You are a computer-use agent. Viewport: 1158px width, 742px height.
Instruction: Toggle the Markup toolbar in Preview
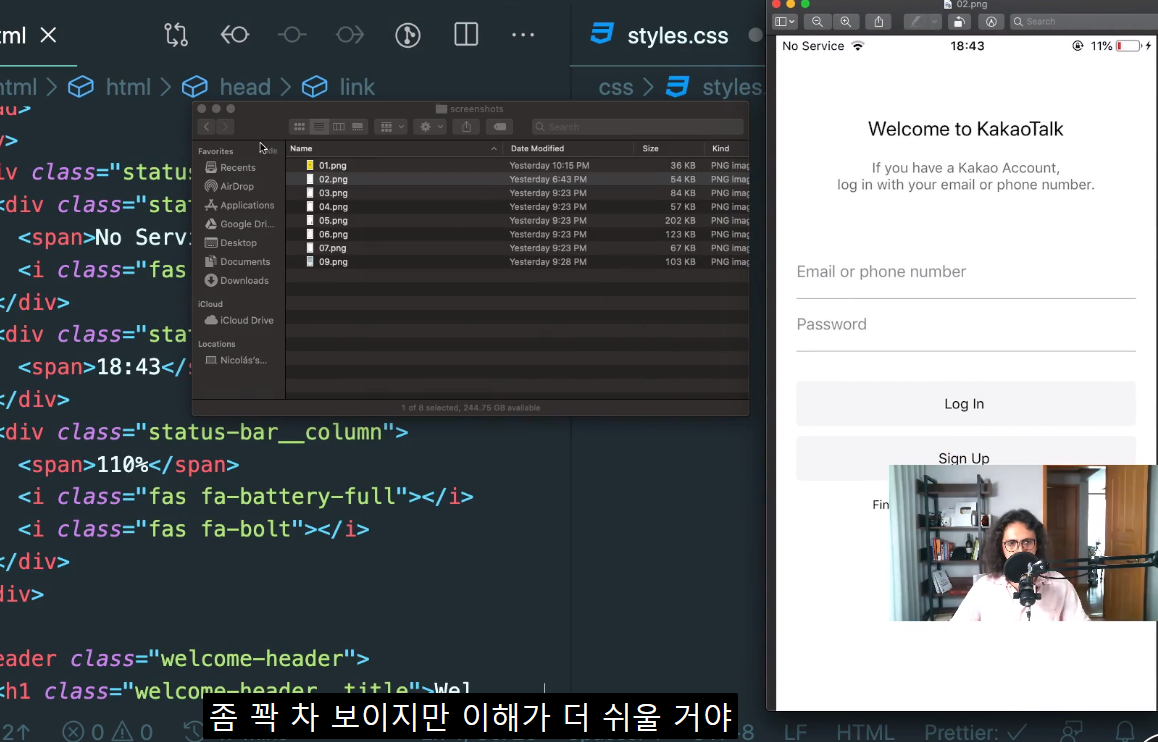click(991, 22)
